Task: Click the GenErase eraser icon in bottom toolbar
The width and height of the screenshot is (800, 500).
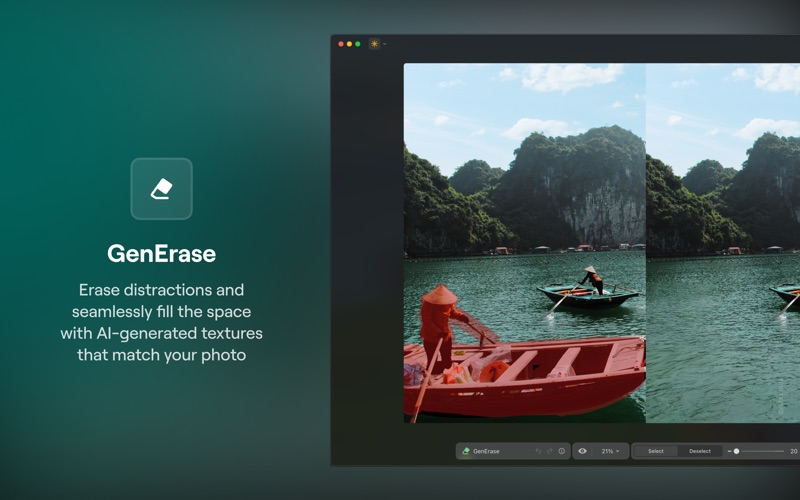Action: [465, 451]
